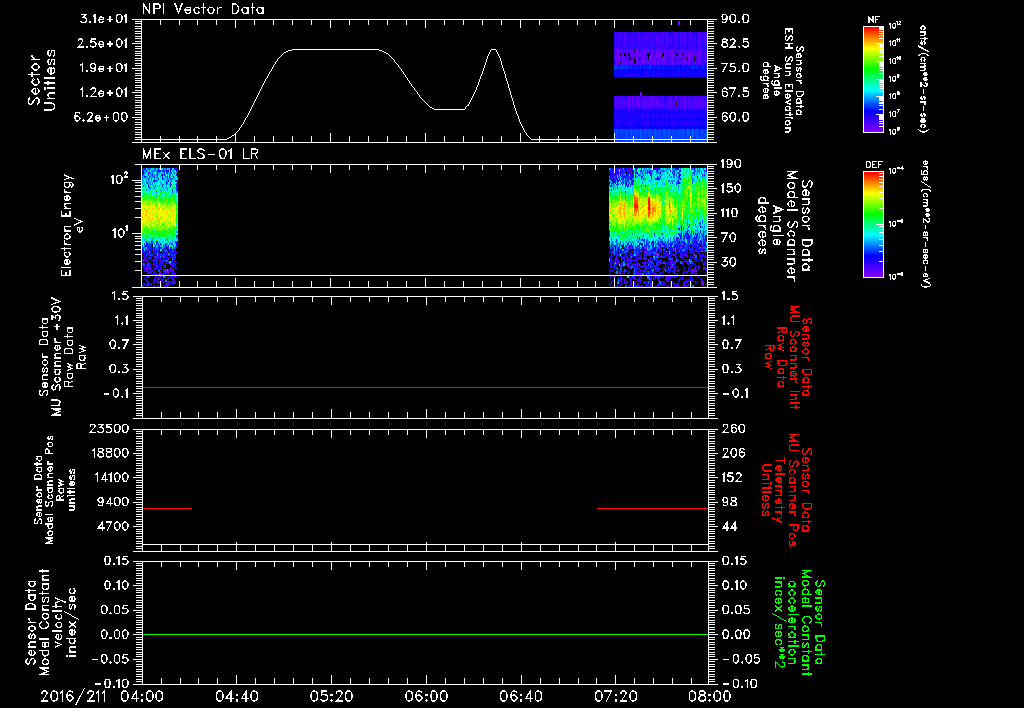
Task: Click the '67.5' Sun Elevation Angle tick
Action: point(735,93)
